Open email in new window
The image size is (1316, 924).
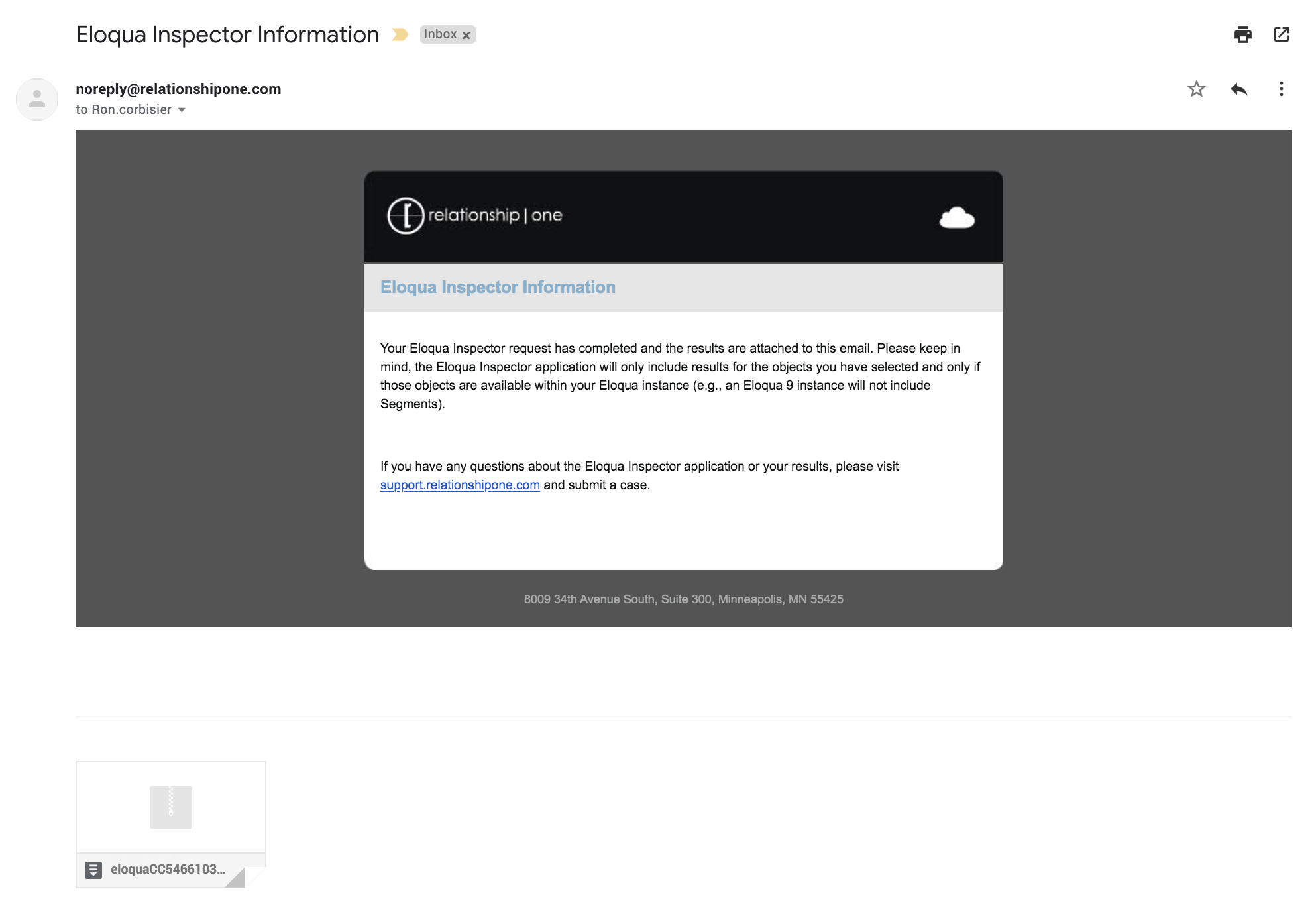pos(1281,34)
